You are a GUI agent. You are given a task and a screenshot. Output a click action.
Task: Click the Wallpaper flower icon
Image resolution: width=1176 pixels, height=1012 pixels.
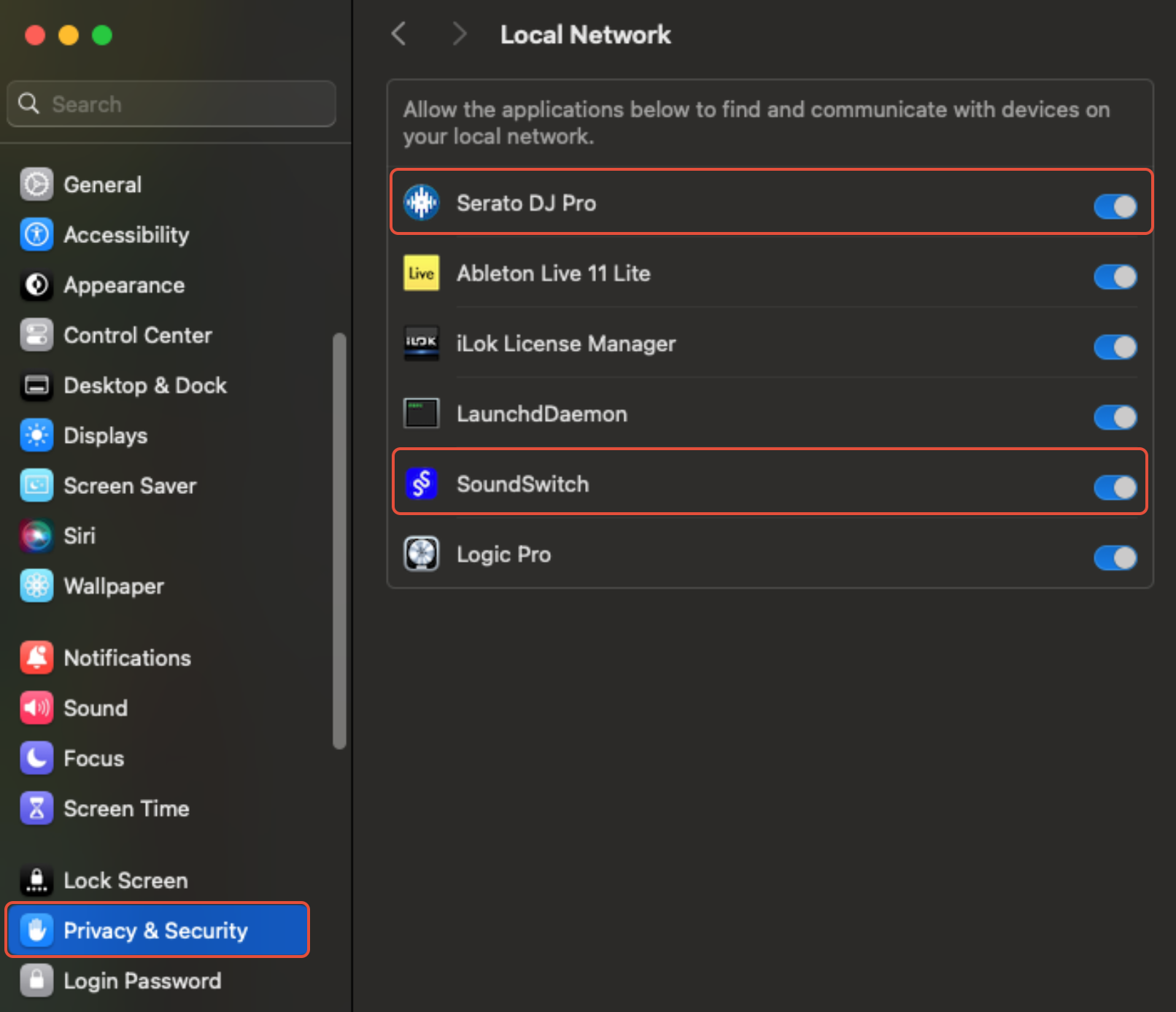coord(36,586)
